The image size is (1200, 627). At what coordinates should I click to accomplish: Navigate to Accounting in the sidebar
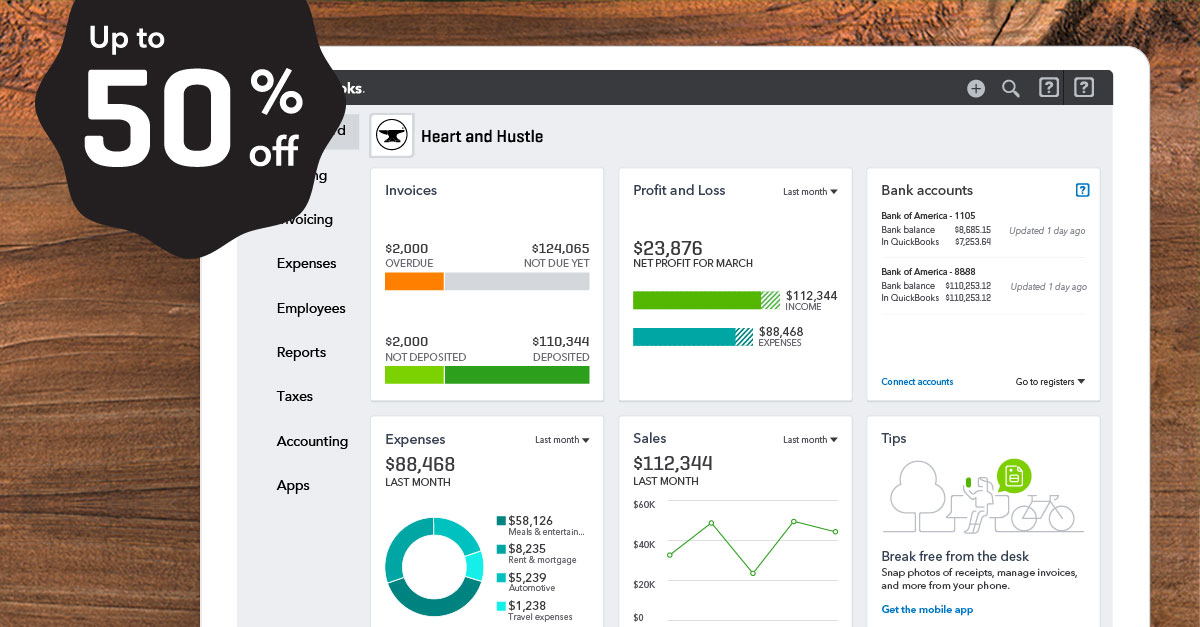313,441
